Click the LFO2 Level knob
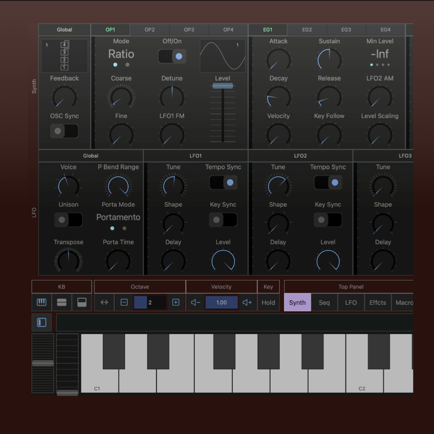This screenshot has width=434, height=434. (328, 261)
